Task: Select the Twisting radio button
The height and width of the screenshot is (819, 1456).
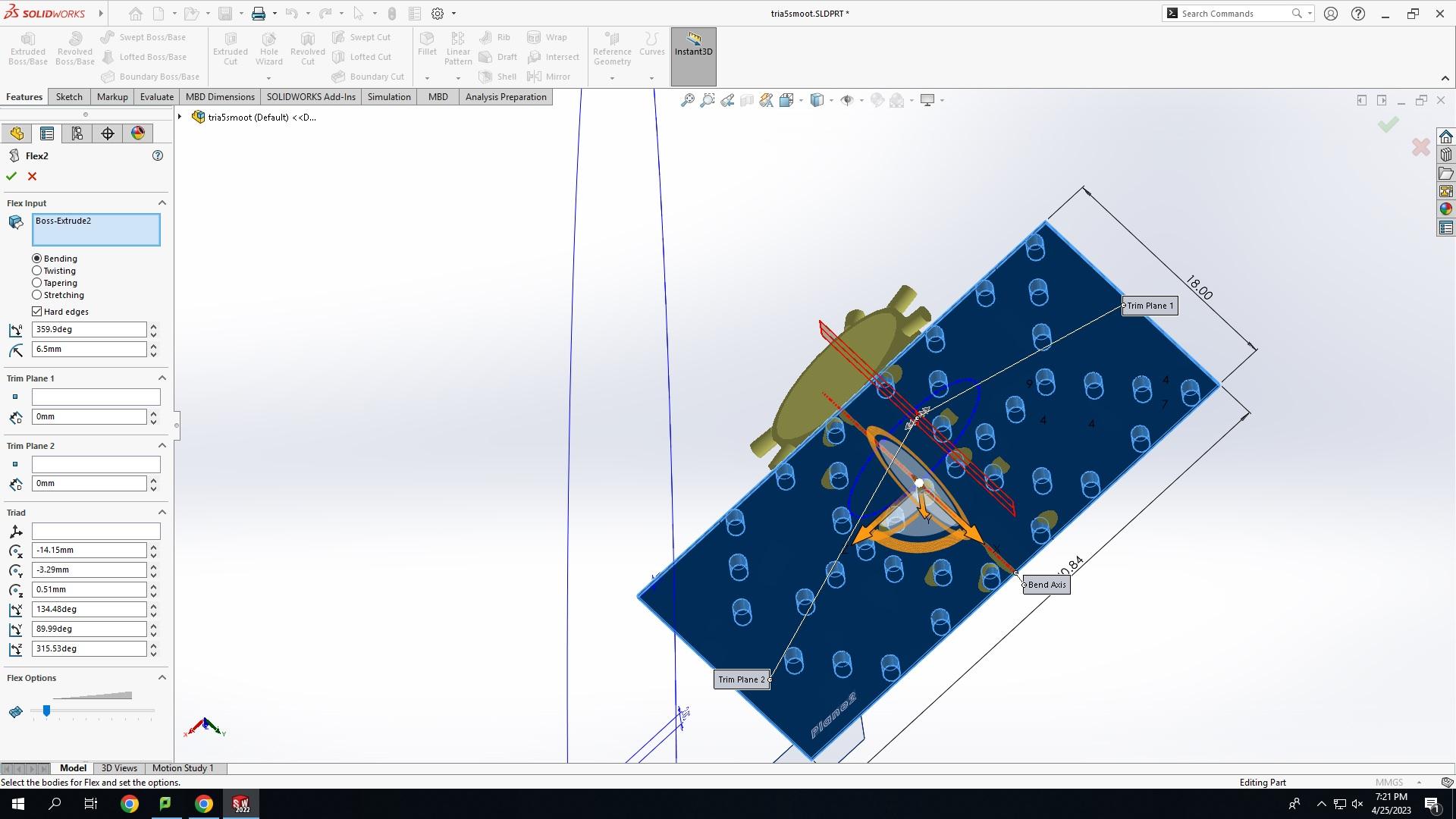Action: pyautogui.click(x=37, y=271)
